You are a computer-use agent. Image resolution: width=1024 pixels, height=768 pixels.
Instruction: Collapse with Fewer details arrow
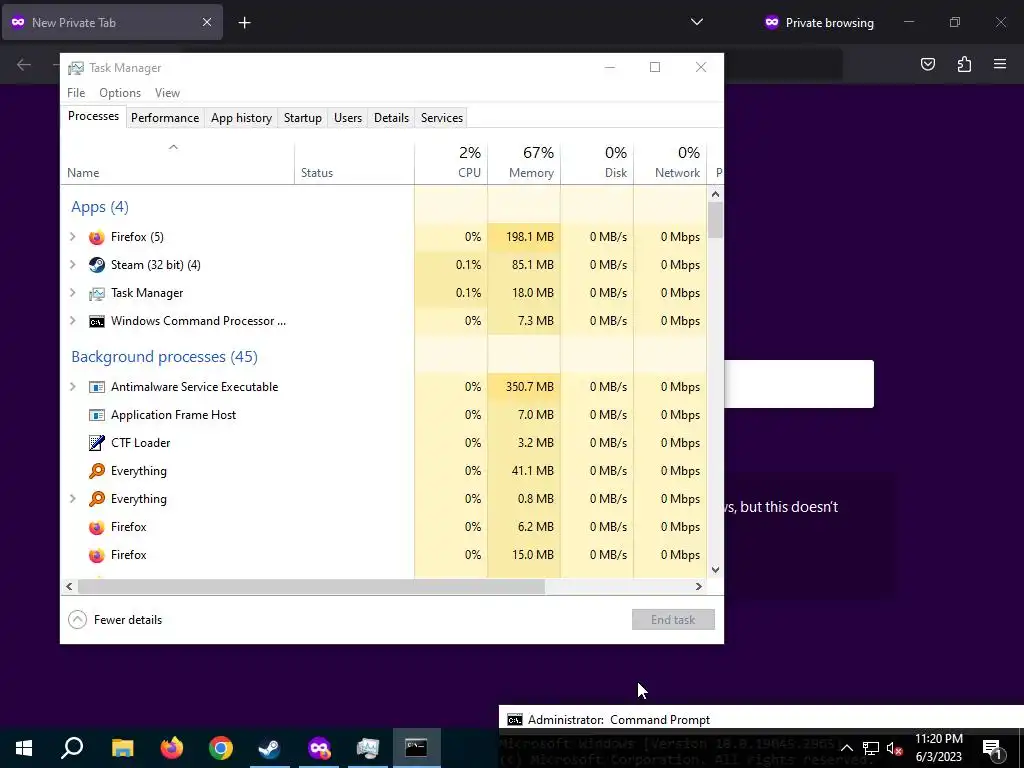pos(77,620)
